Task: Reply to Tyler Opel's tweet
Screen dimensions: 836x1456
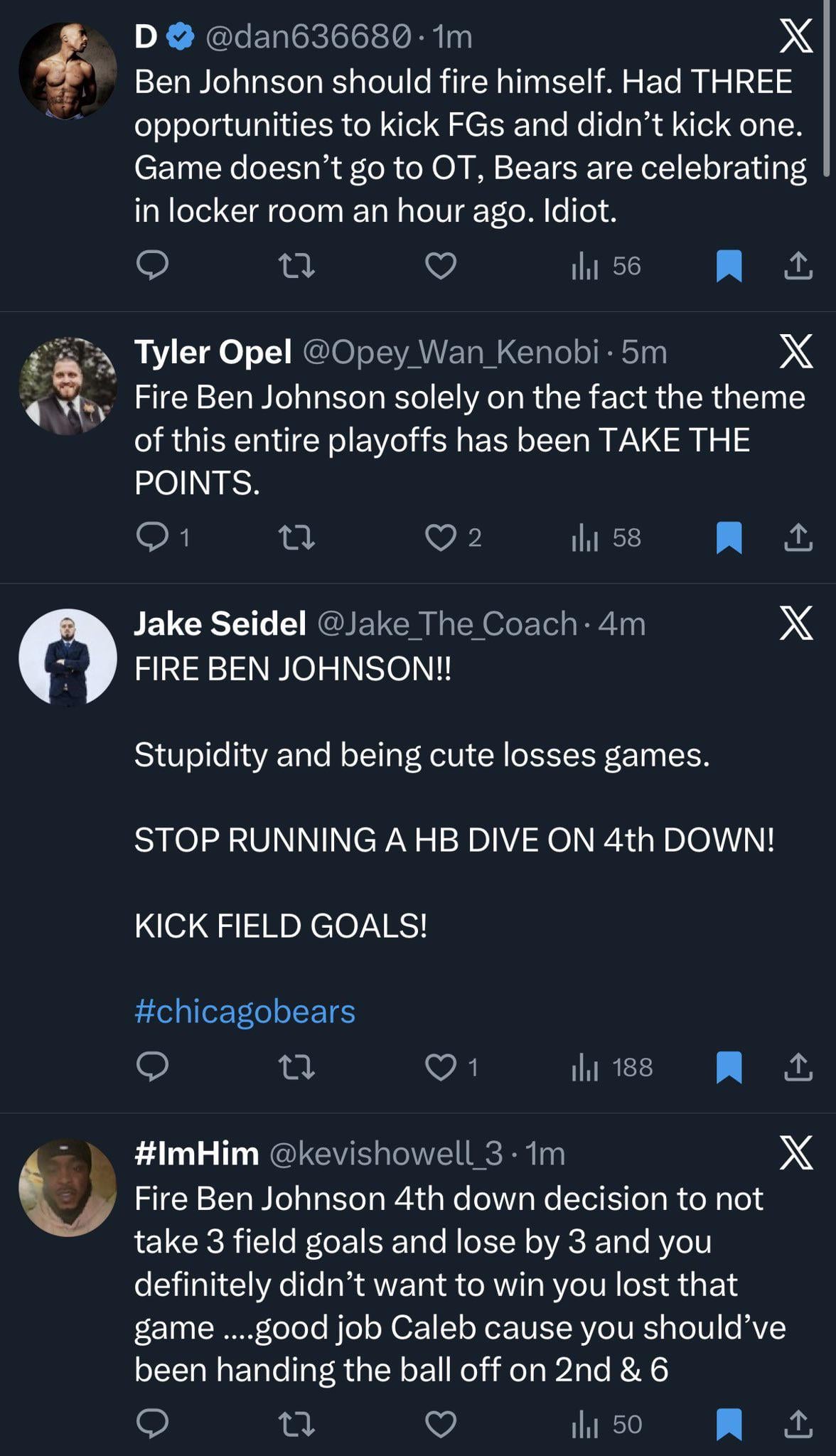Action: (151, 537)
